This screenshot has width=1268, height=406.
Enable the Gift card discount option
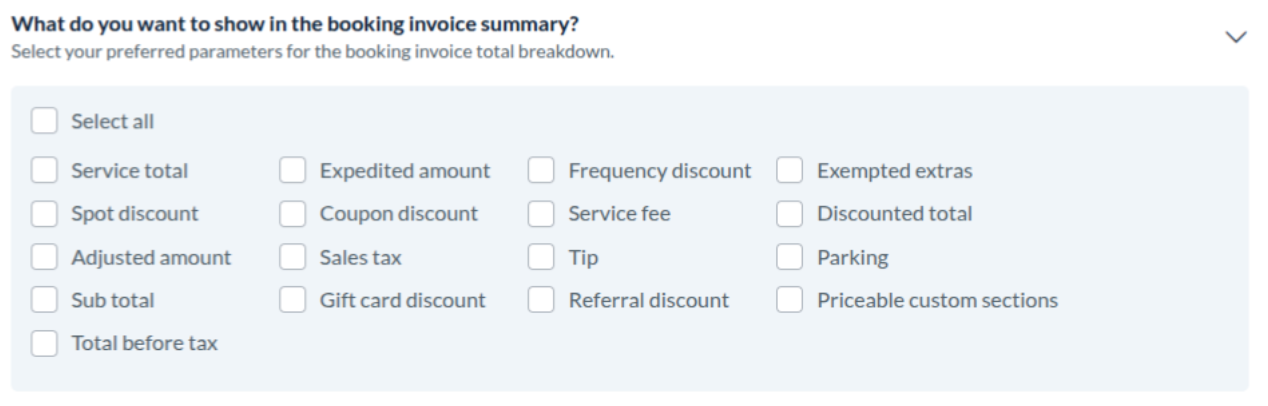point(293,300)
